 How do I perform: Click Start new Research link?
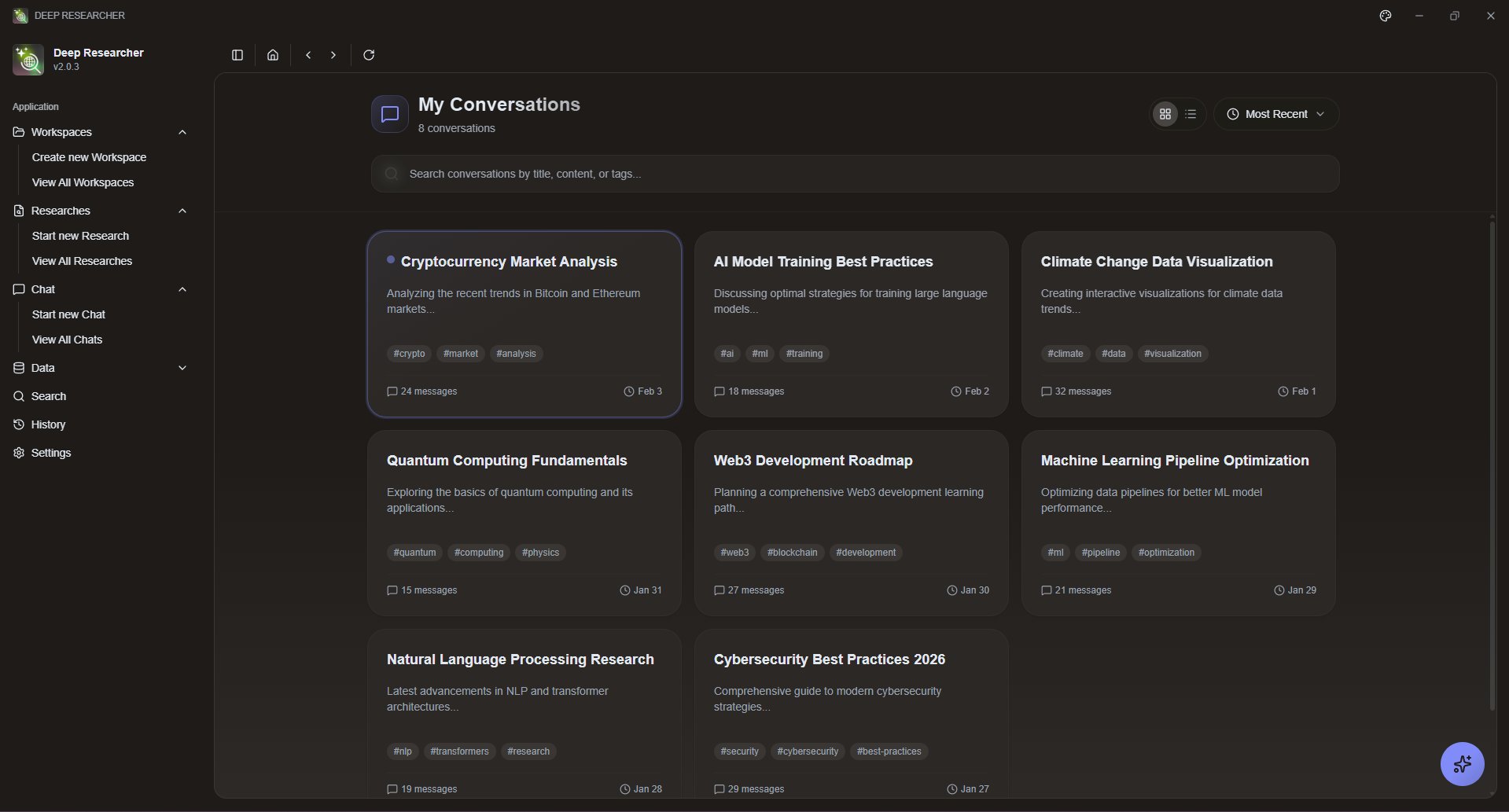tap(80, 236)
